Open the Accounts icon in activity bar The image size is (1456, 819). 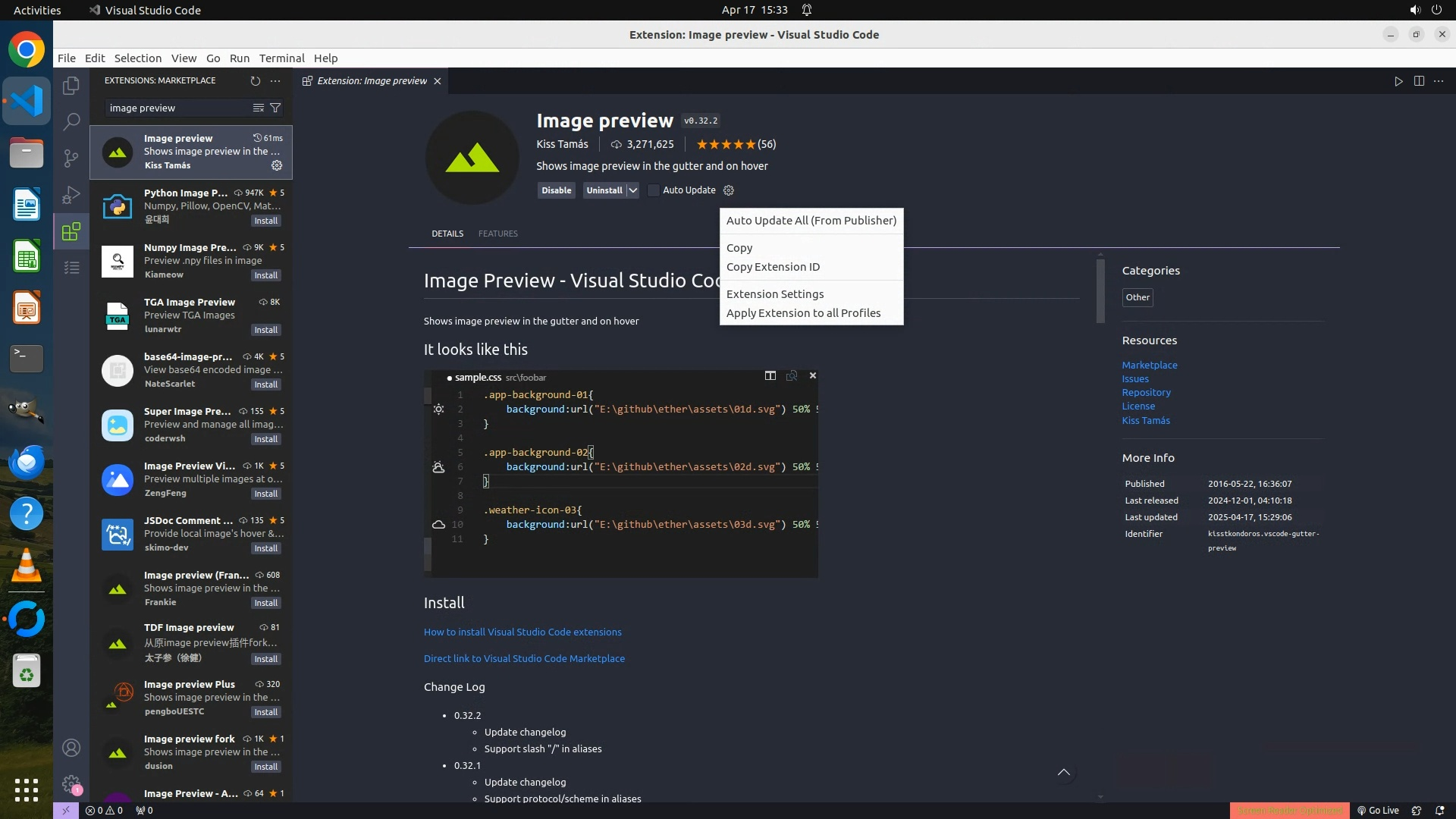click(x=71, y=748)
